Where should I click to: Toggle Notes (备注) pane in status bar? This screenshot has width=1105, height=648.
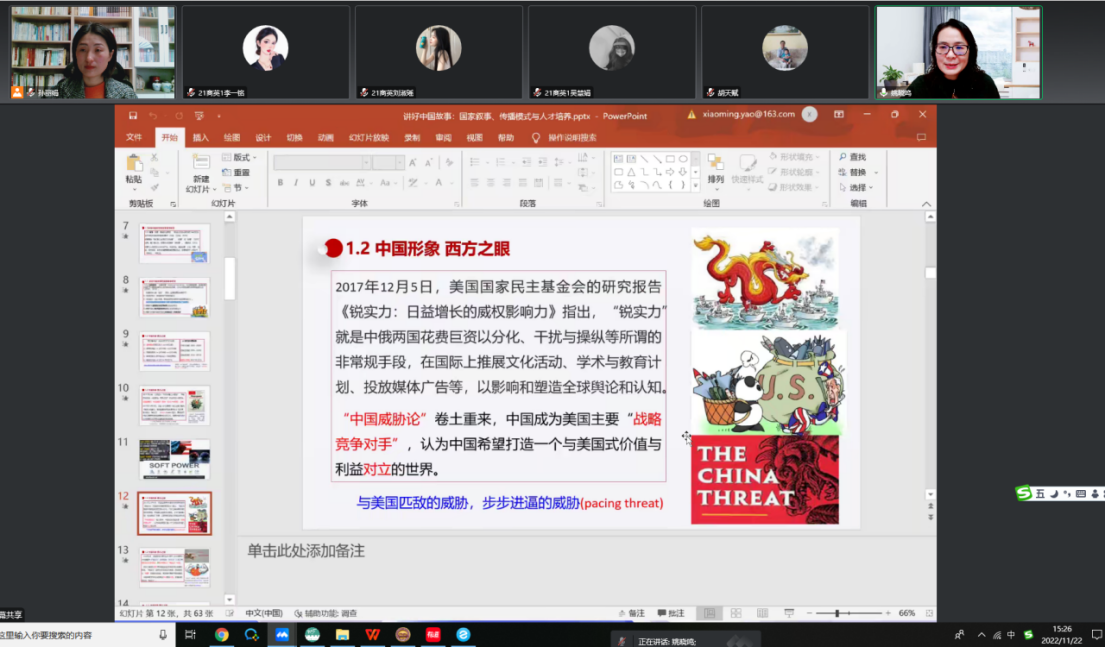pos(631,613)
